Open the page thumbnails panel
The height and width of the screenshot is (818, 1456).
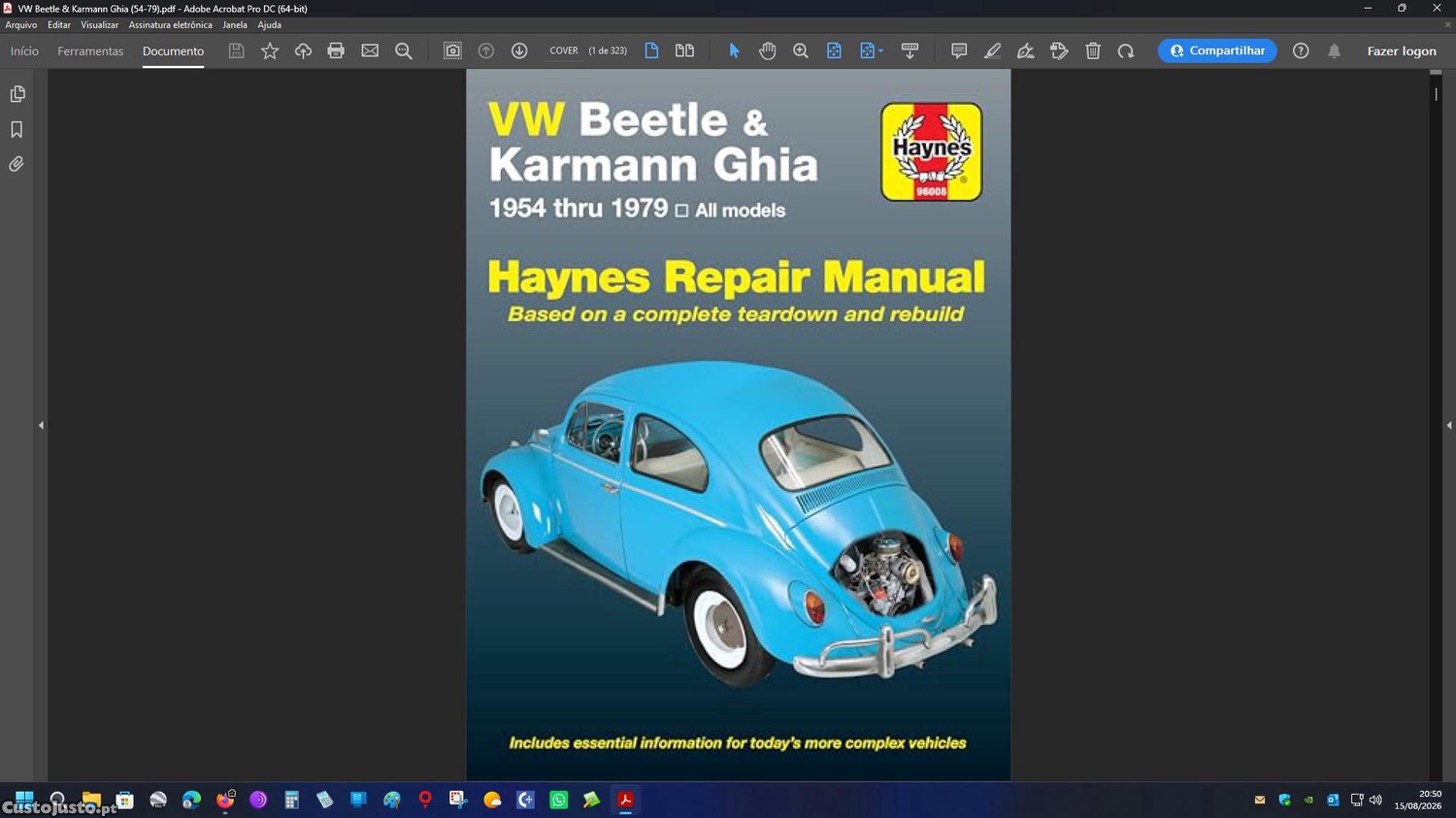pyautogui.click(x=17, y=94)
